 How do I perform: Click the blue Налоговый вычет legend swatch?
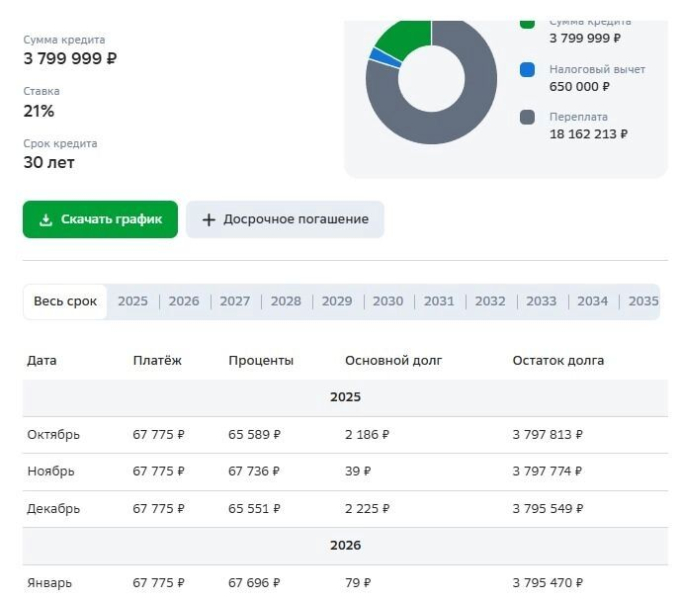(527, 70)
